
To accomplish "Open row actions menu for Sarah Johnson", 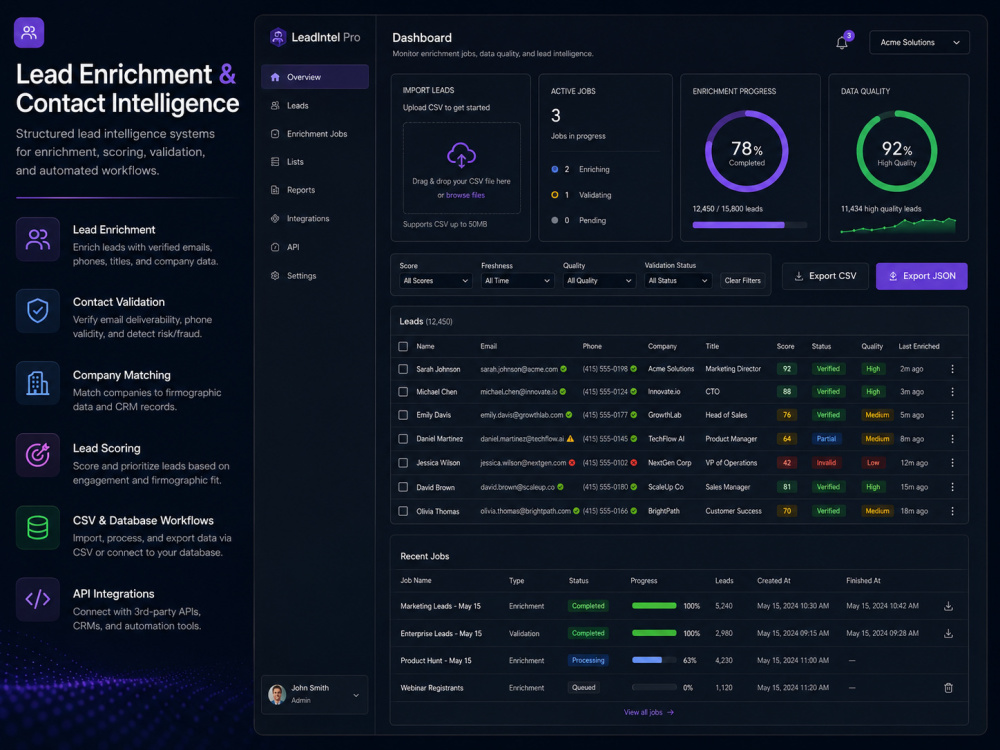I will (x=952, y=369).
